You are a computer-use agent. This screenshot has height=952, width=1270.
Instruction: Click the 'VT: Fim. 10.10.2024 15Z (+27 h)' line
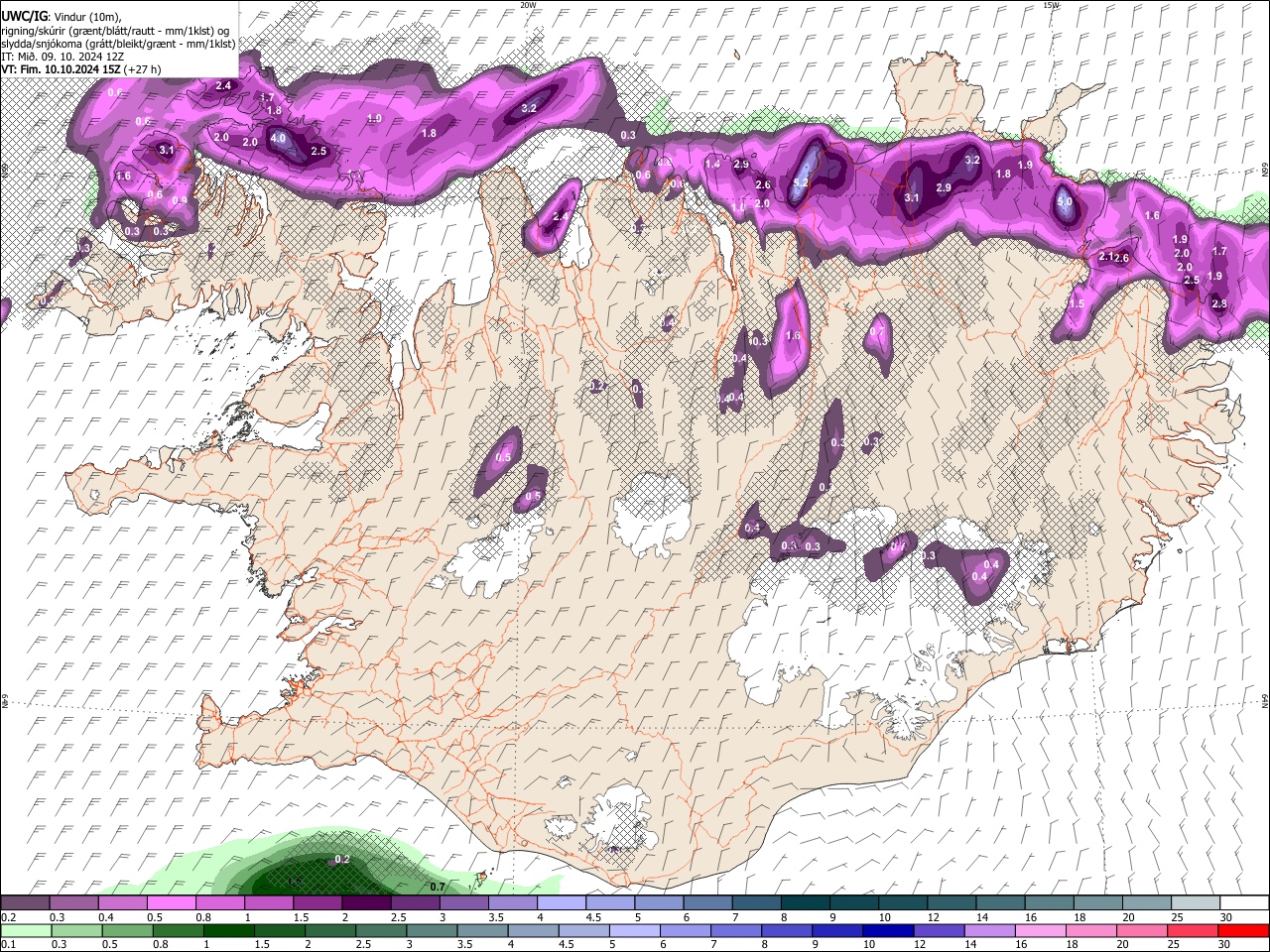point(81,69)
